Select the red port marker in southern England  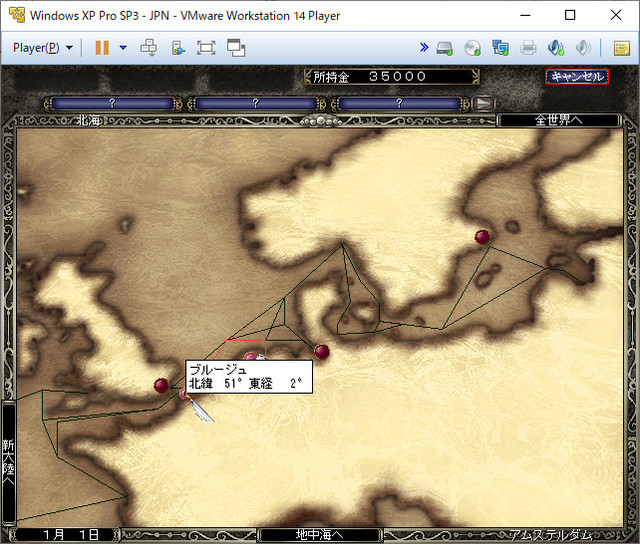pos(161,385)
